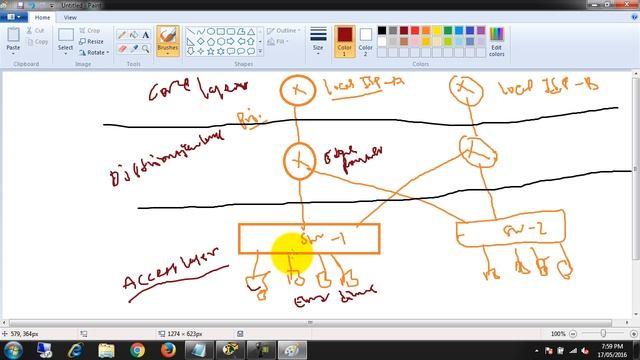Image resolution: width=640 pixels, height=360 pixels.
Task: Choose the Right arrow shape
Action: [x=231, y=41]
